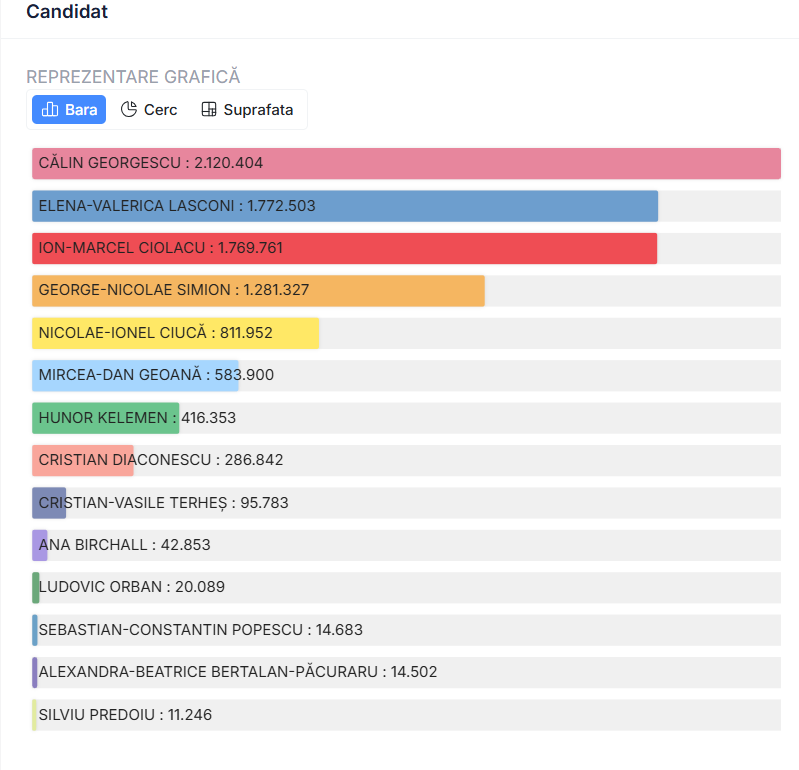Select the Bara view label
The width and height of the screenshot is (799, 770).
click(x=81, y=110)
